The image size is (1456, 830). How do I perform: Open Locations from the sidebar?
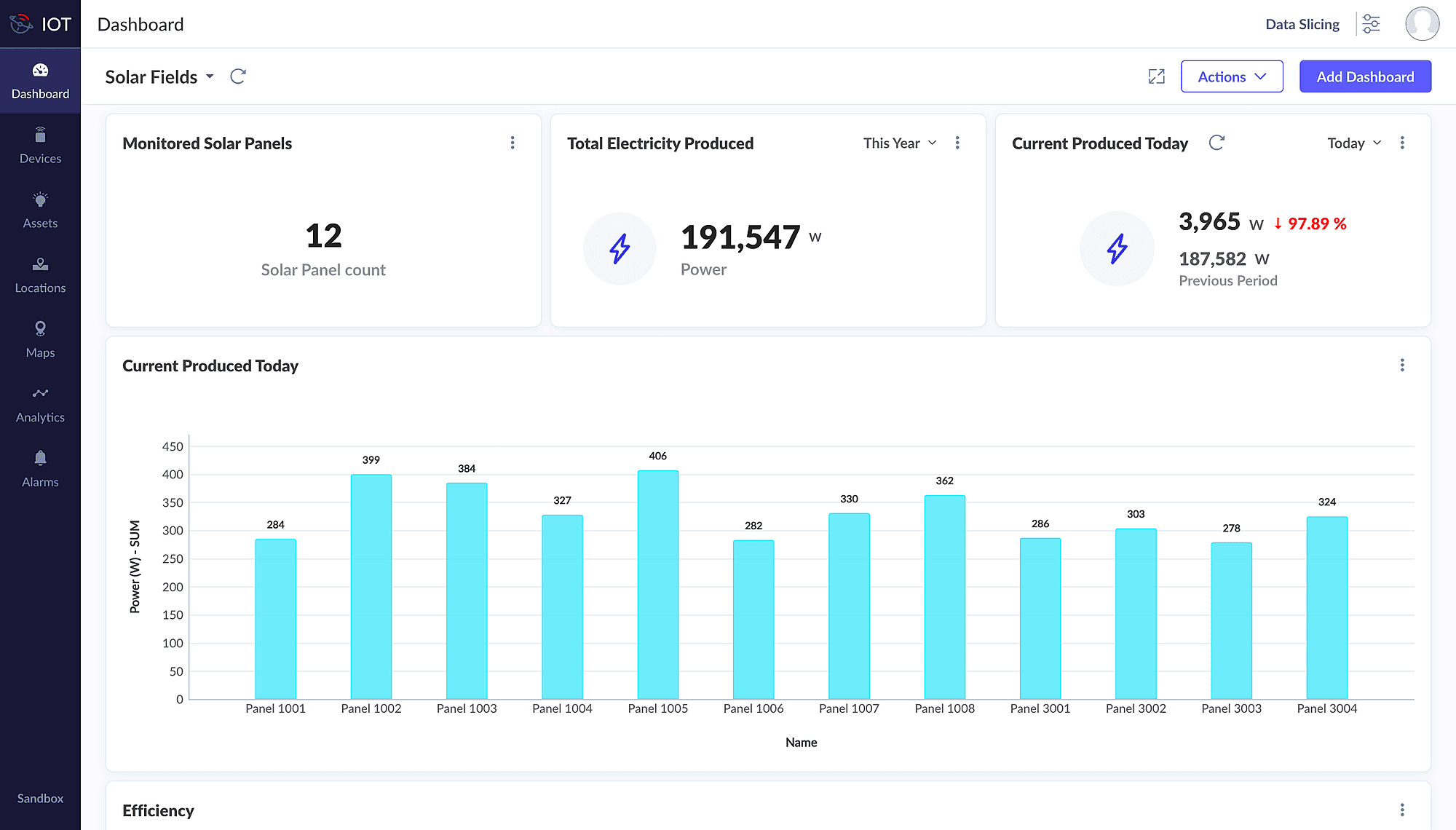coord(40,275)
